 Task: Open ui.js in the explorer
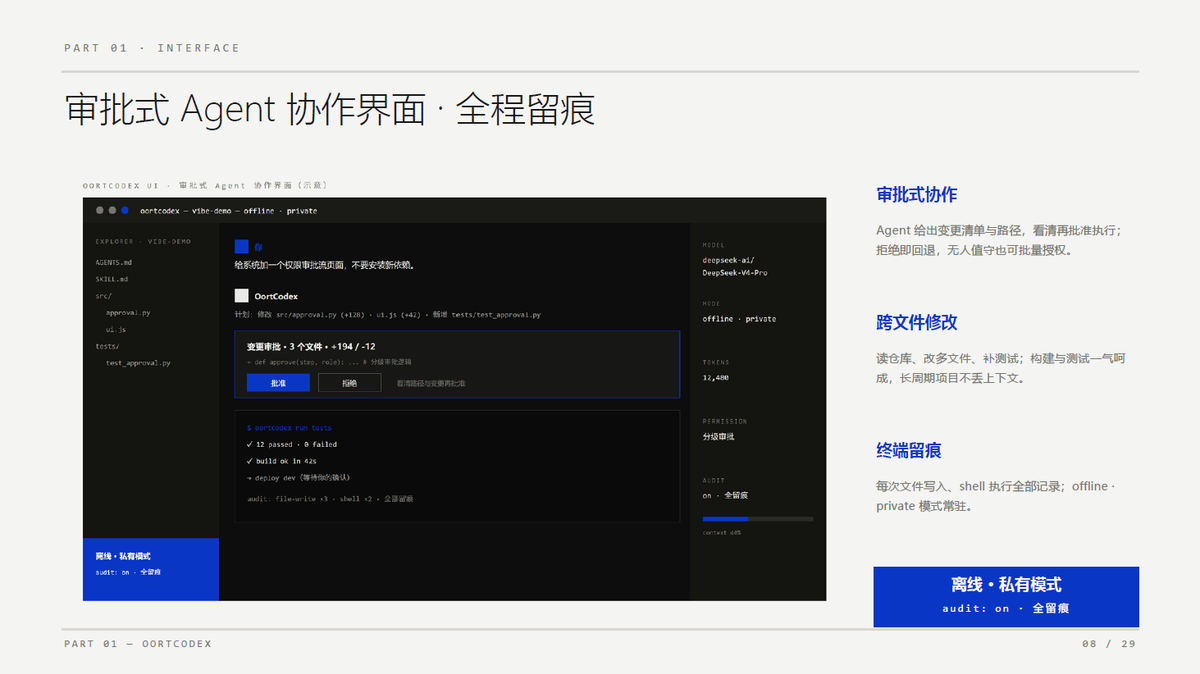tap(116, 329)
